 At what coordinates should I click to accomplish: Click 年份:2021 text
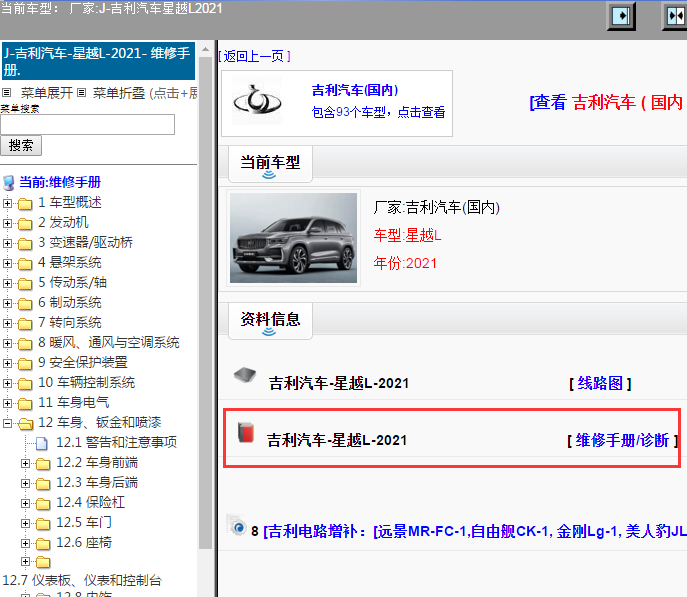coord(405,263)
